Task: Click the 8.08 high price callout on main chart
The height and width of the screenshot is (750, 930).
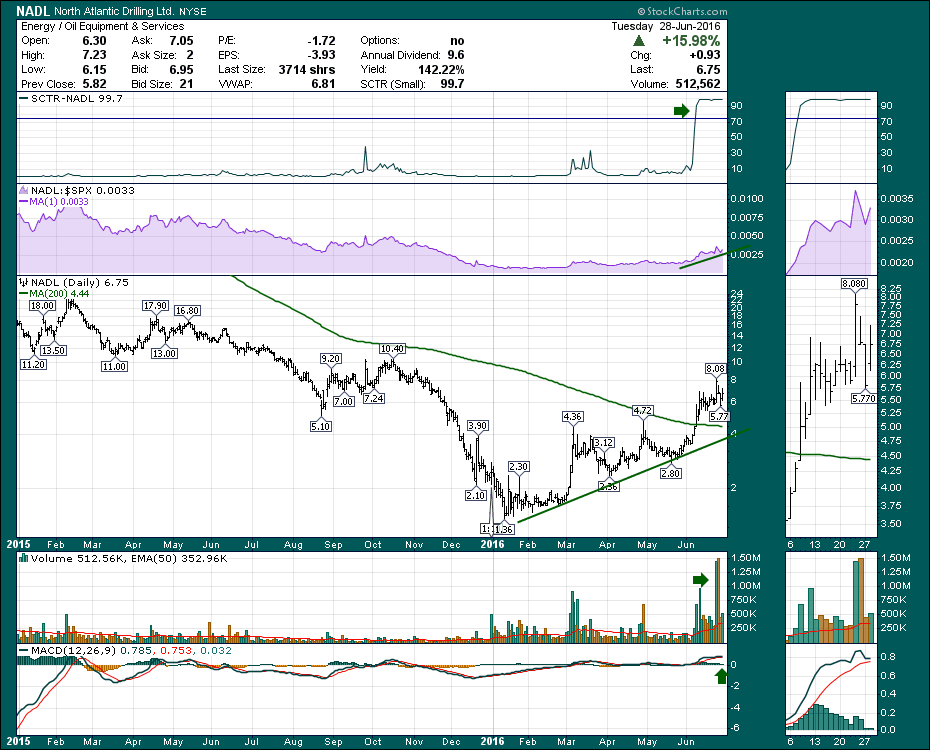Action: (x=715, y=368)
